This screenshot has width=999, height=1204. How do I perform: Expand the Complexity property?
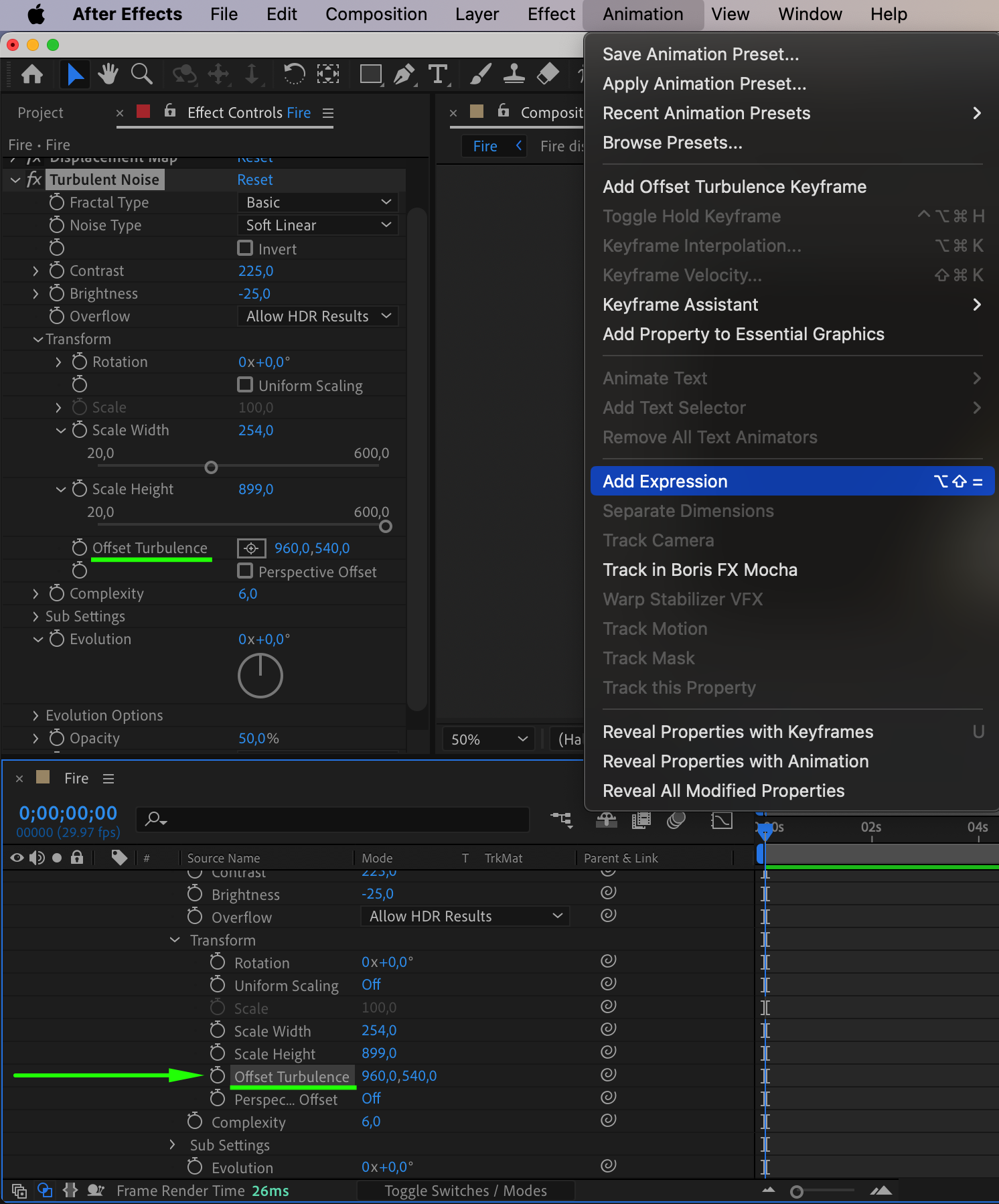click(35, 594)
